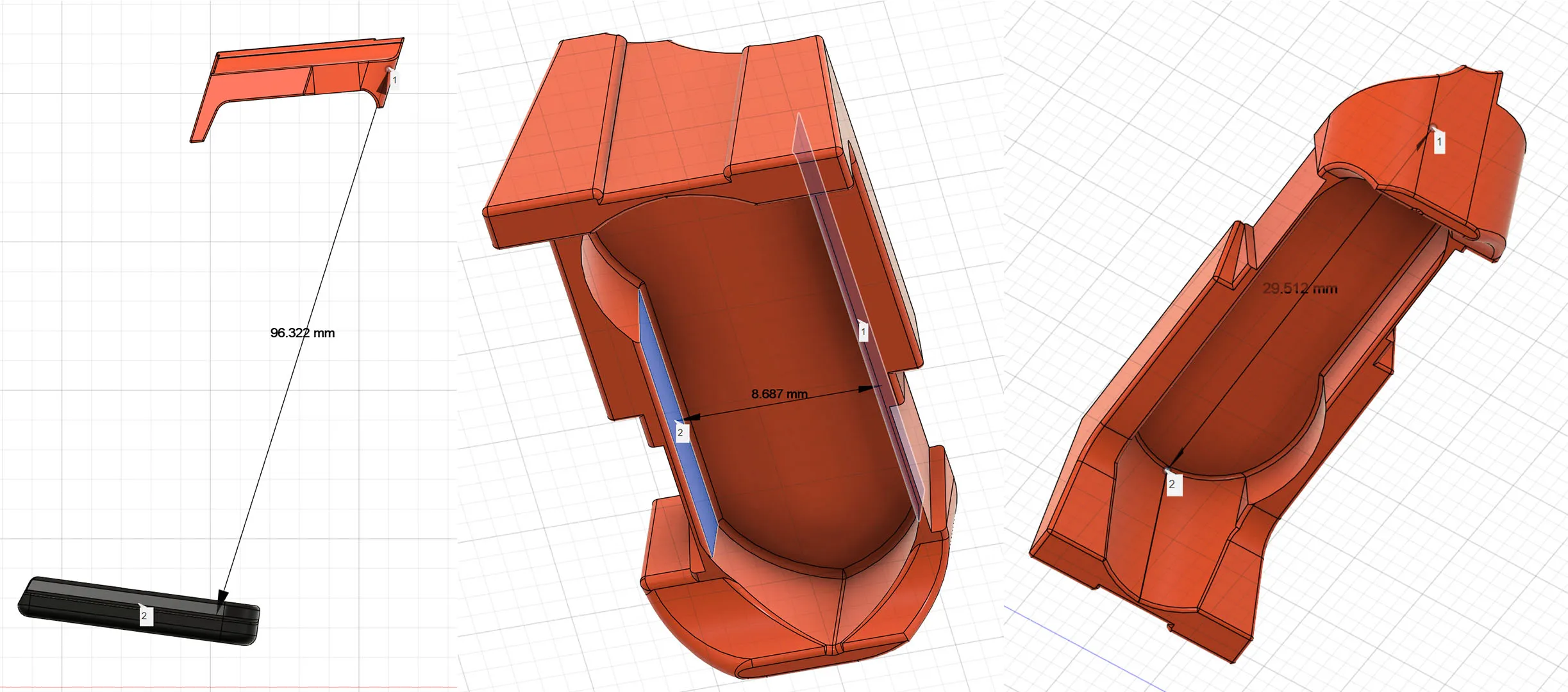This screenshot has width=1568, height=692.
Task: Click the orange bracket in left view
Action: click(x=269, y=80)
